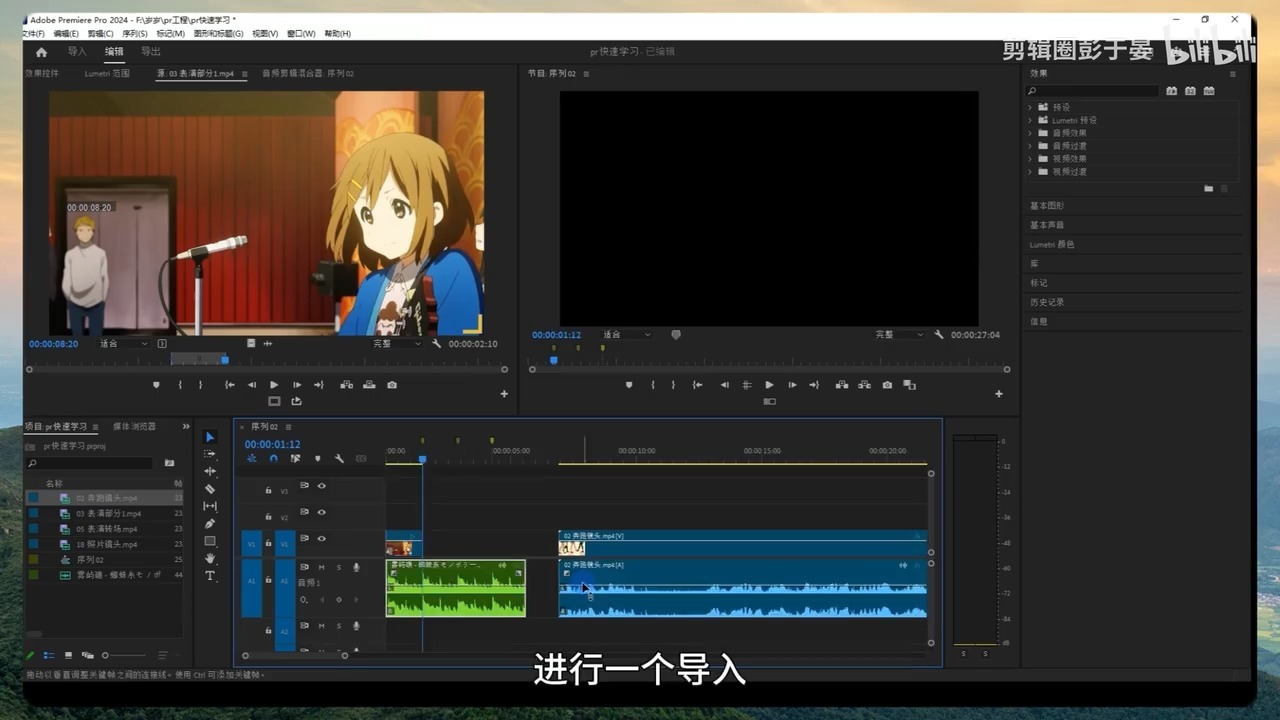Image resolution: width=1280 pixels, height=720 pixels.
Task: Open the 基本图形 panel
Action: 1047,206
